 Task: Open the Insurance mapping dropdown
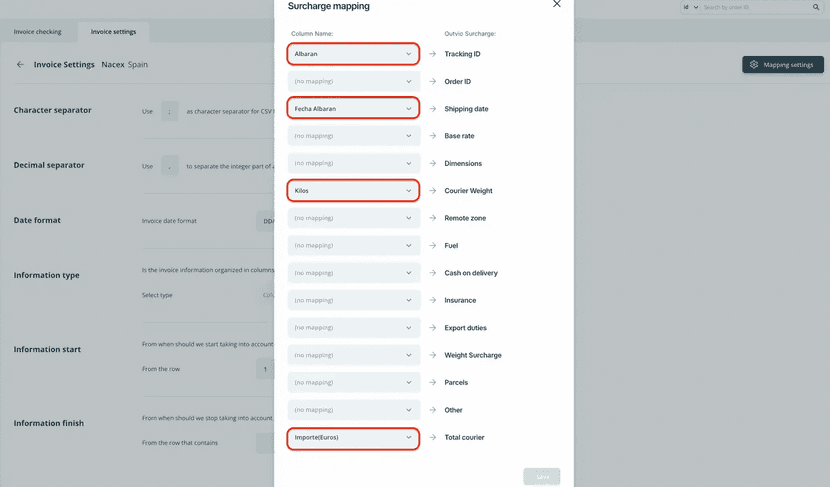353,300
